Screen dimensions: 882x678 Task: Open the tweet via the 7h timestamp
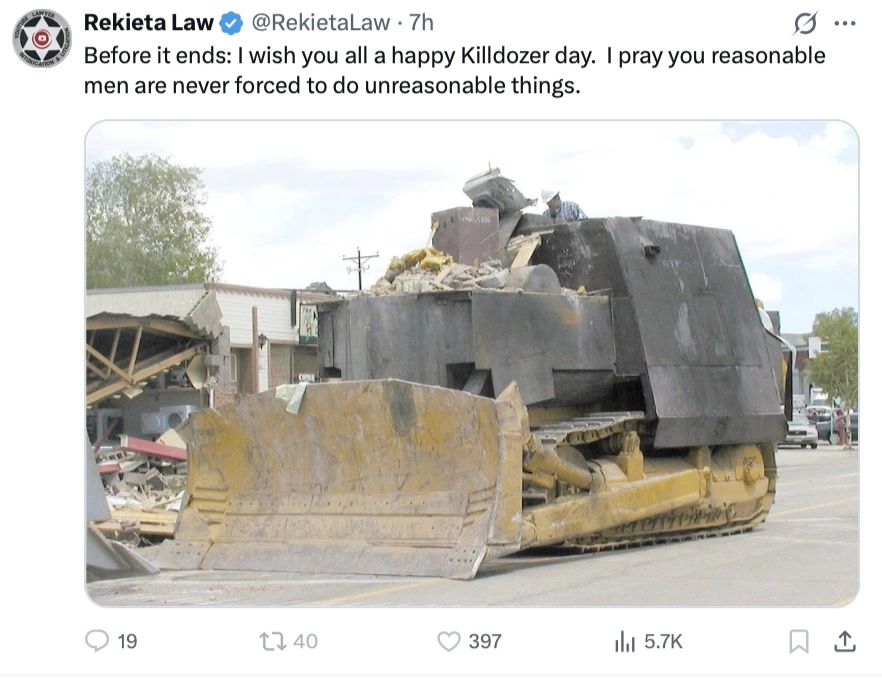[x=421, y=23]
